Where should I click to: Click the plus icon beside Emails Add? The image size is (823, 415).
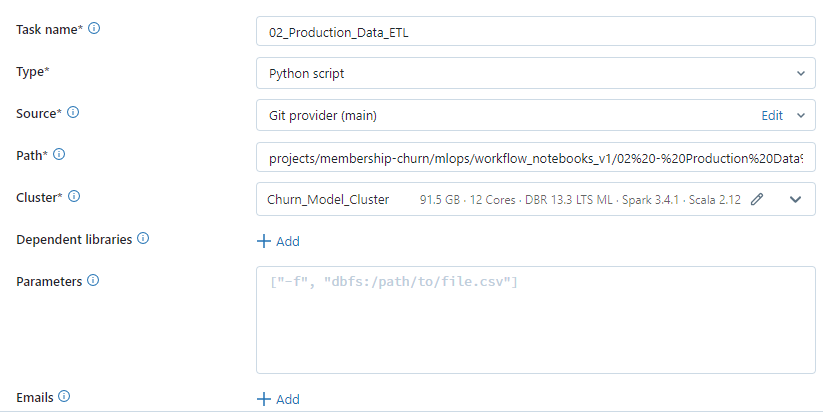point(264,399)
